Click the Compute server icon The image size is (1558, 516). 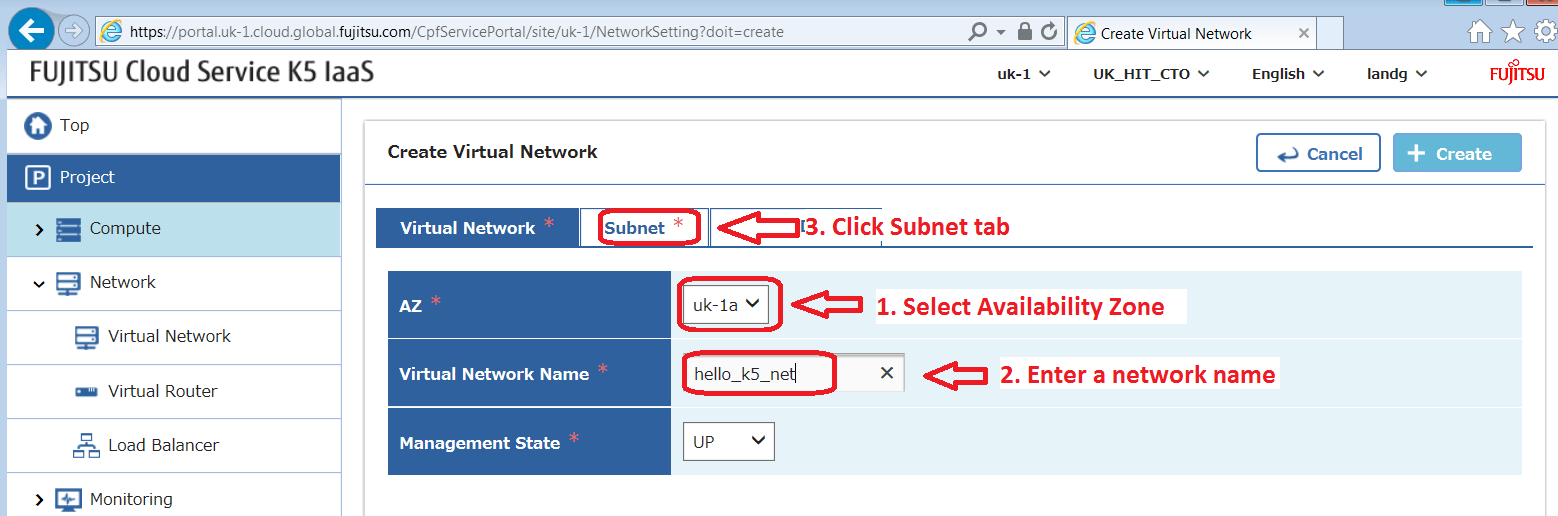[68, 229]
